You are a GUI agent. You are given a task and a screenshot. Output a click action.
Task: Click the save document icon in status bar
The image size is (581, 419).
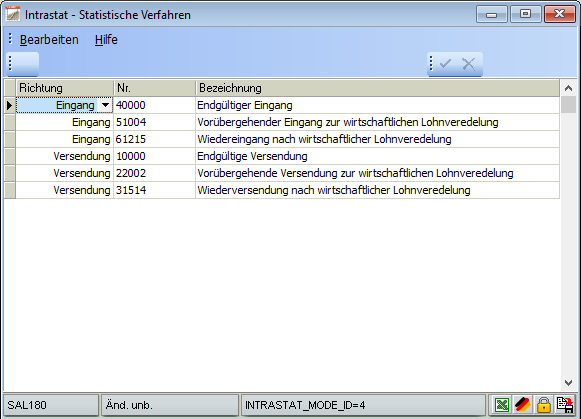click(565, 405)
